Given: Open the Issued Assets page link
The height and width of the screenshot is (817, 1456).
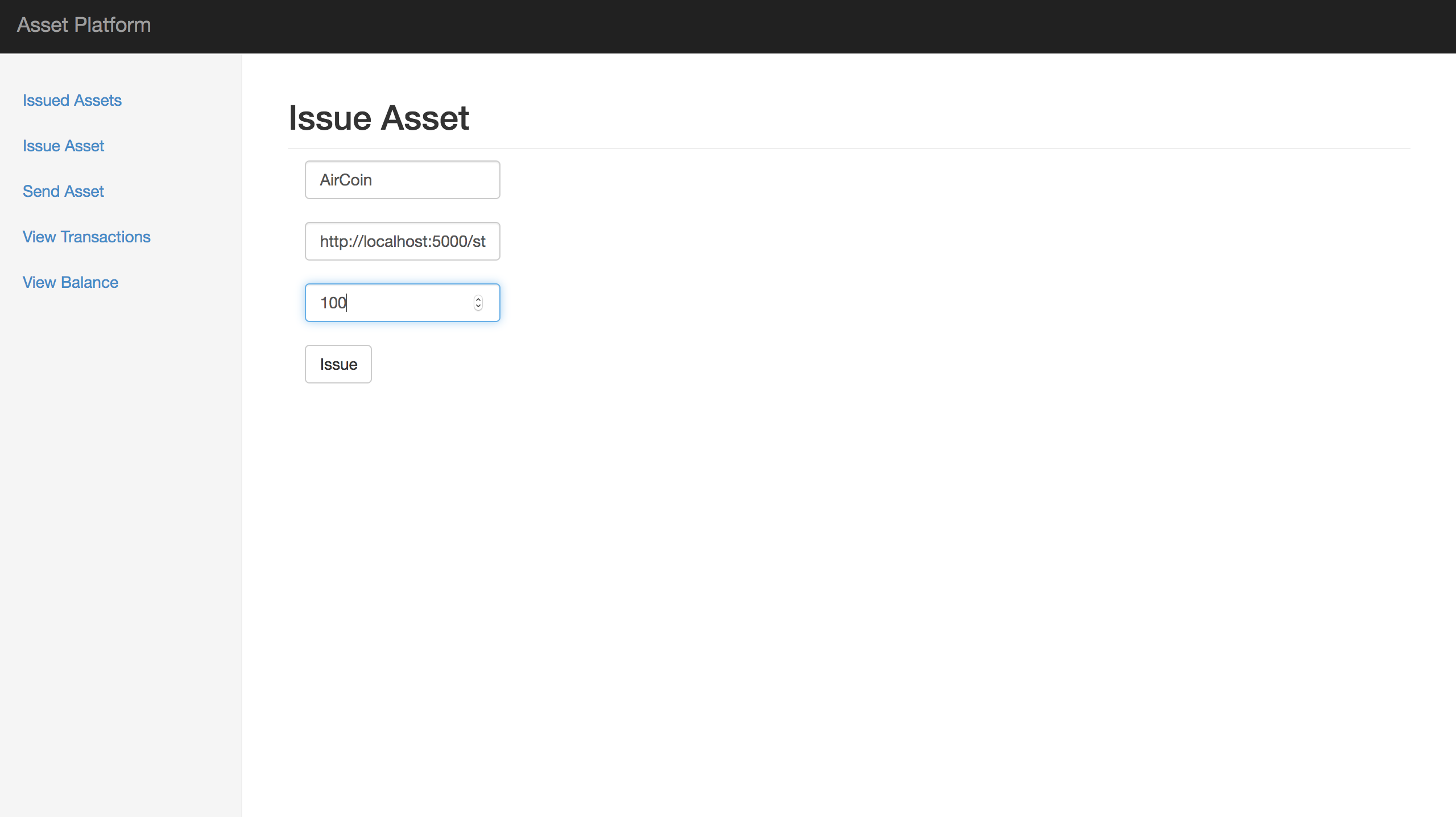Looking at the screenshot, I should pyautogui.click(x=72, y=100).
